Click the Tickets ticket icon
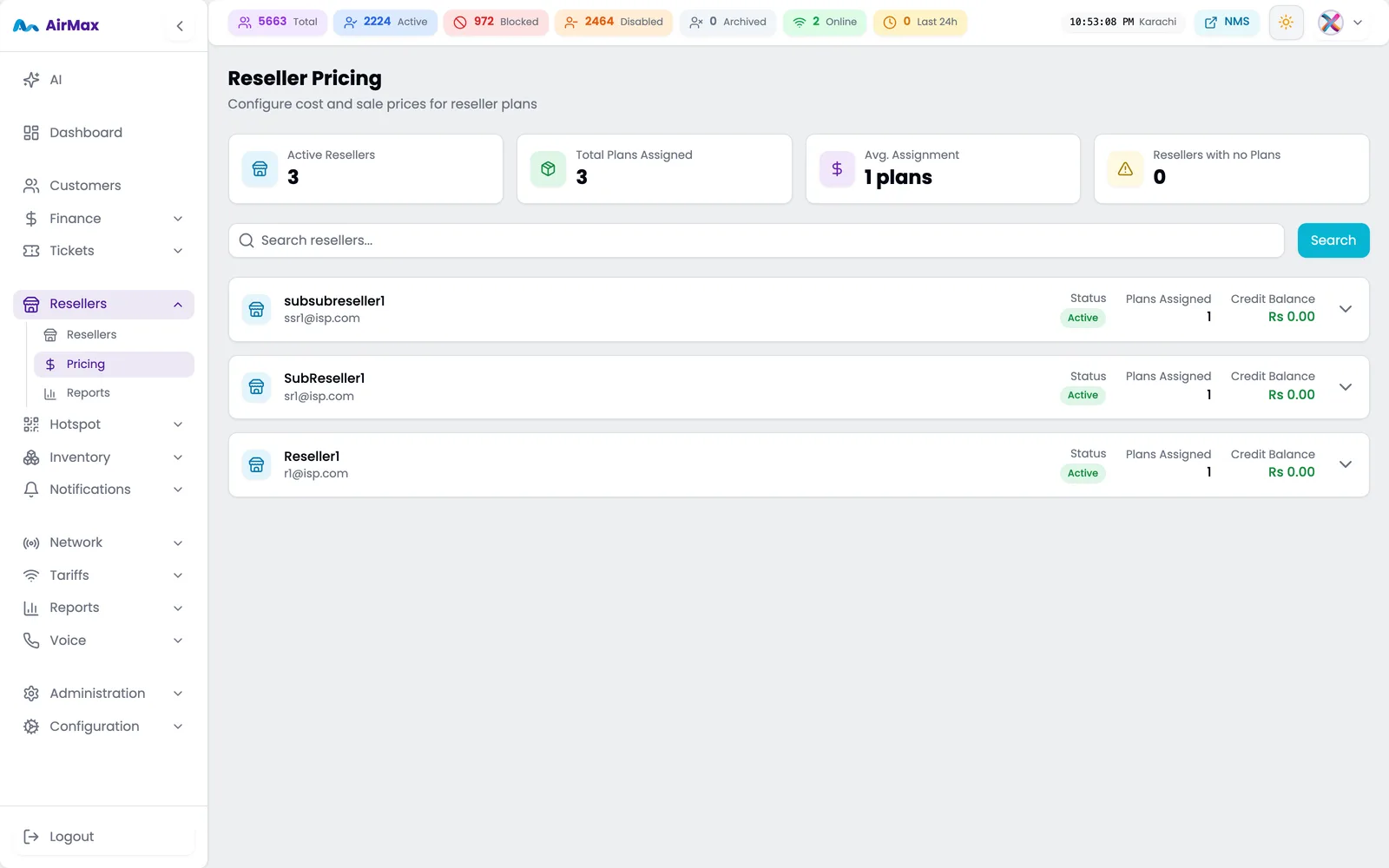Screen dimensions: 1389x868 click(x=31, y=251)
